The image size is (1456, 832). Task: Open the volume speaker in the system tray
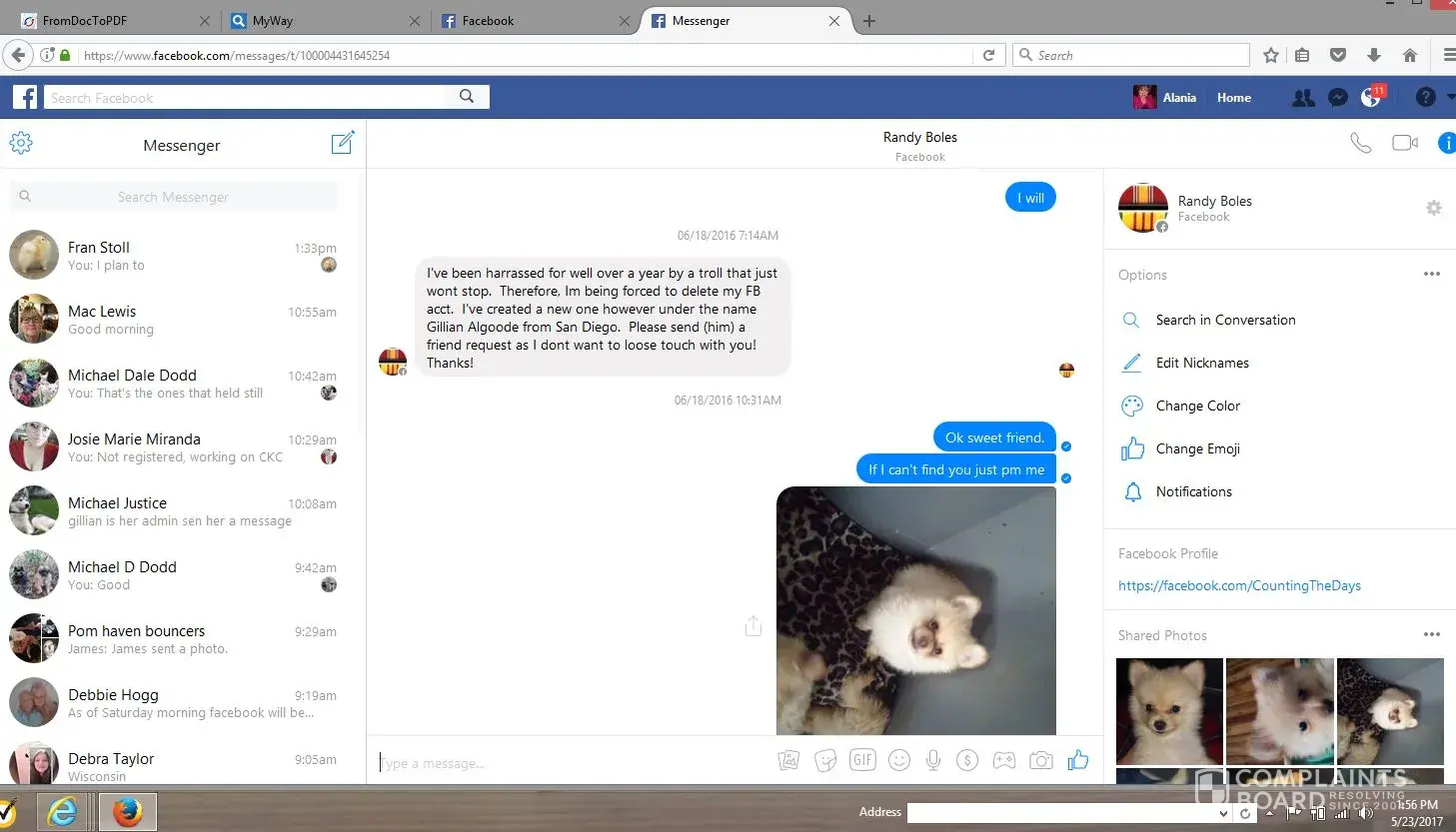pos(1365,813)
